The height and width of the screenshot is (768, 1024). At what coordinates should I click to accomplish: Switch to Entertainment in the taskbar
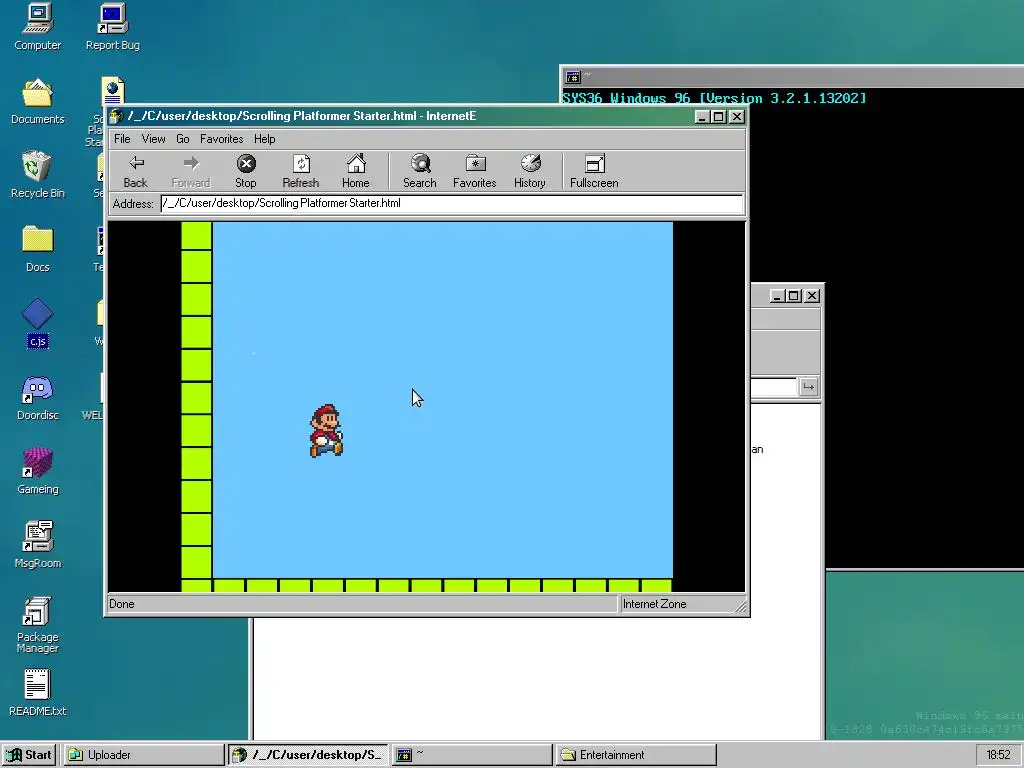tap(636, 755)
